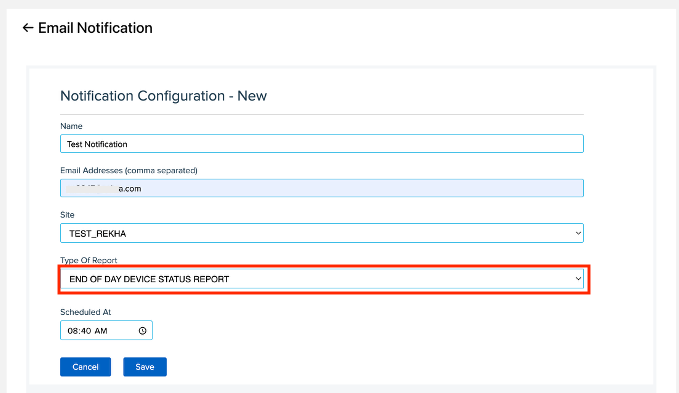Screen dimensions: 679x393
Task: Expand the Type Of Report dropdown
Action: (x=322, y=279)
